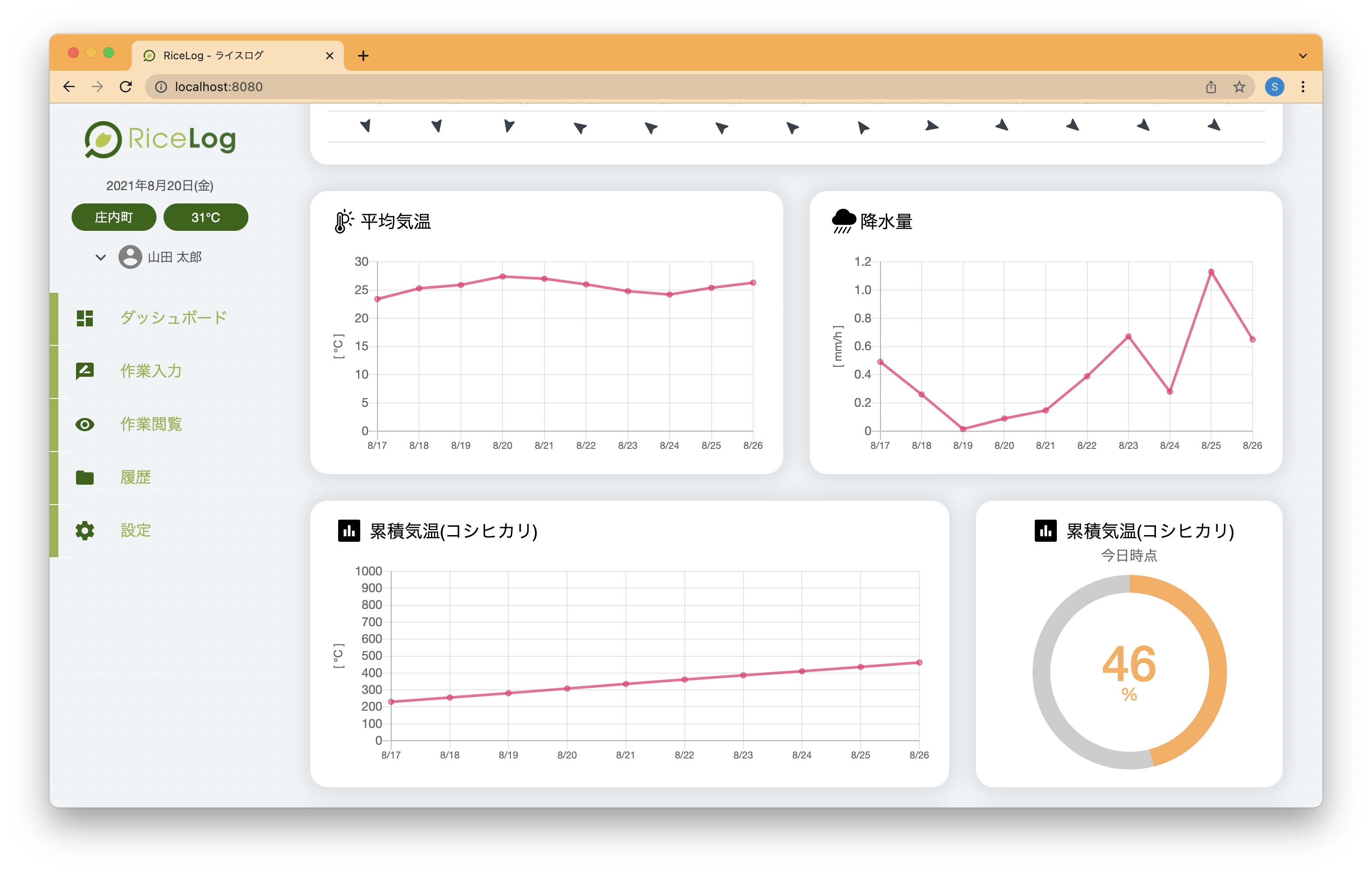Click the 庄内町 location button
The width and height of the screenshot is (1372, 873).
tap(114, 217)
